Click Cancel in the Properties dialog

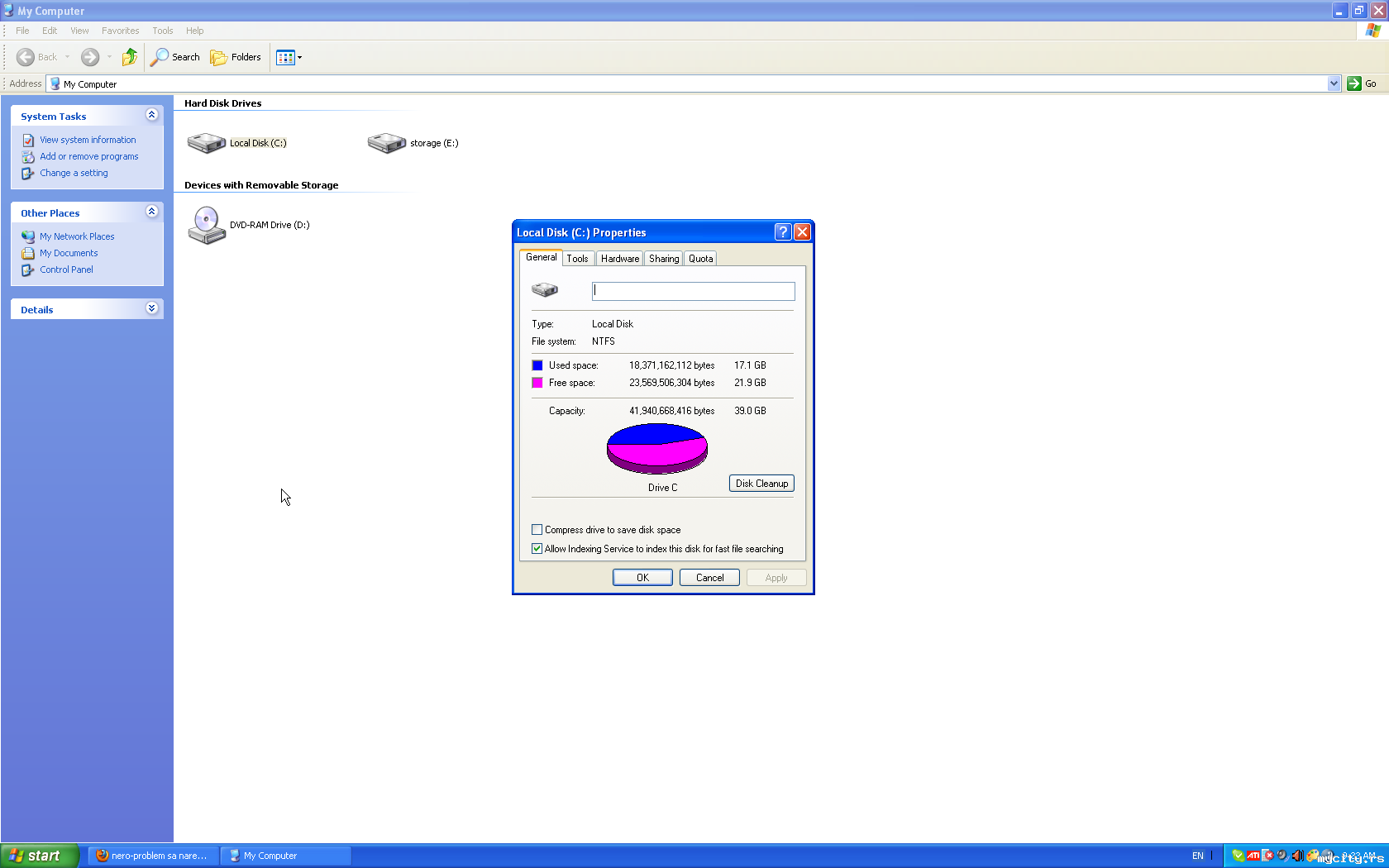[x=709, y=578]
